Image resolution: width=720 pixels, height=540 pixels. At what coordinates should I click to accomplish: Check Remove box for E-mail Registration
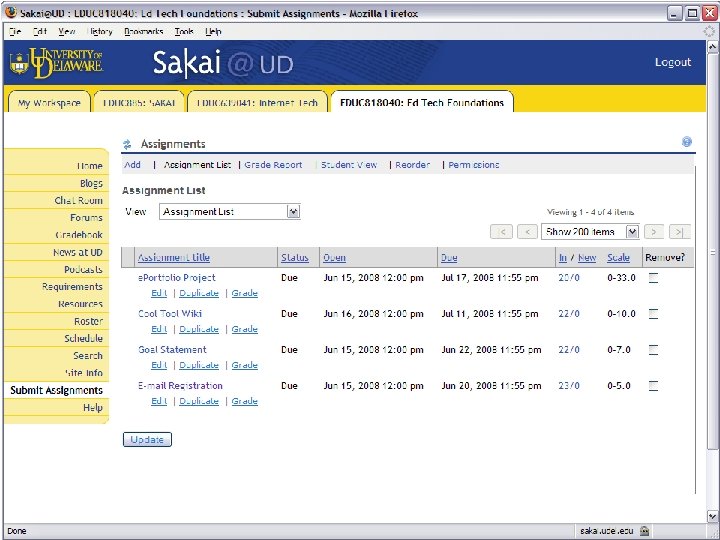(x=653, y=386)
